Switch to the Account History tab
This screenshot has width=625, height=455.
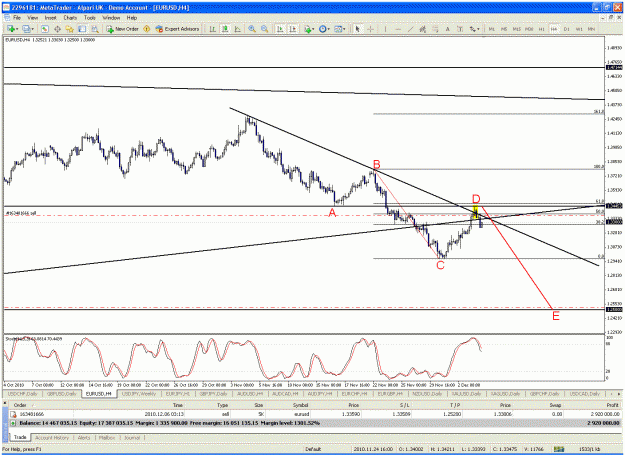click(52, 437)
